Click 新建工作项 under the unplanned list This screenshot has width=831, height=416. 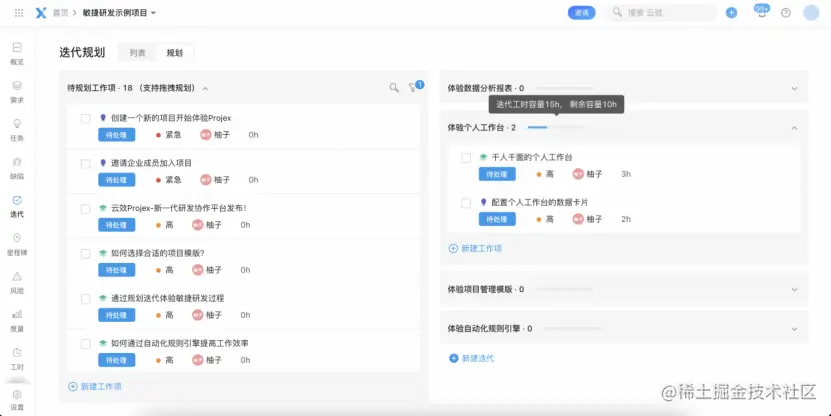pyautogui.click(x=95, y=386)
